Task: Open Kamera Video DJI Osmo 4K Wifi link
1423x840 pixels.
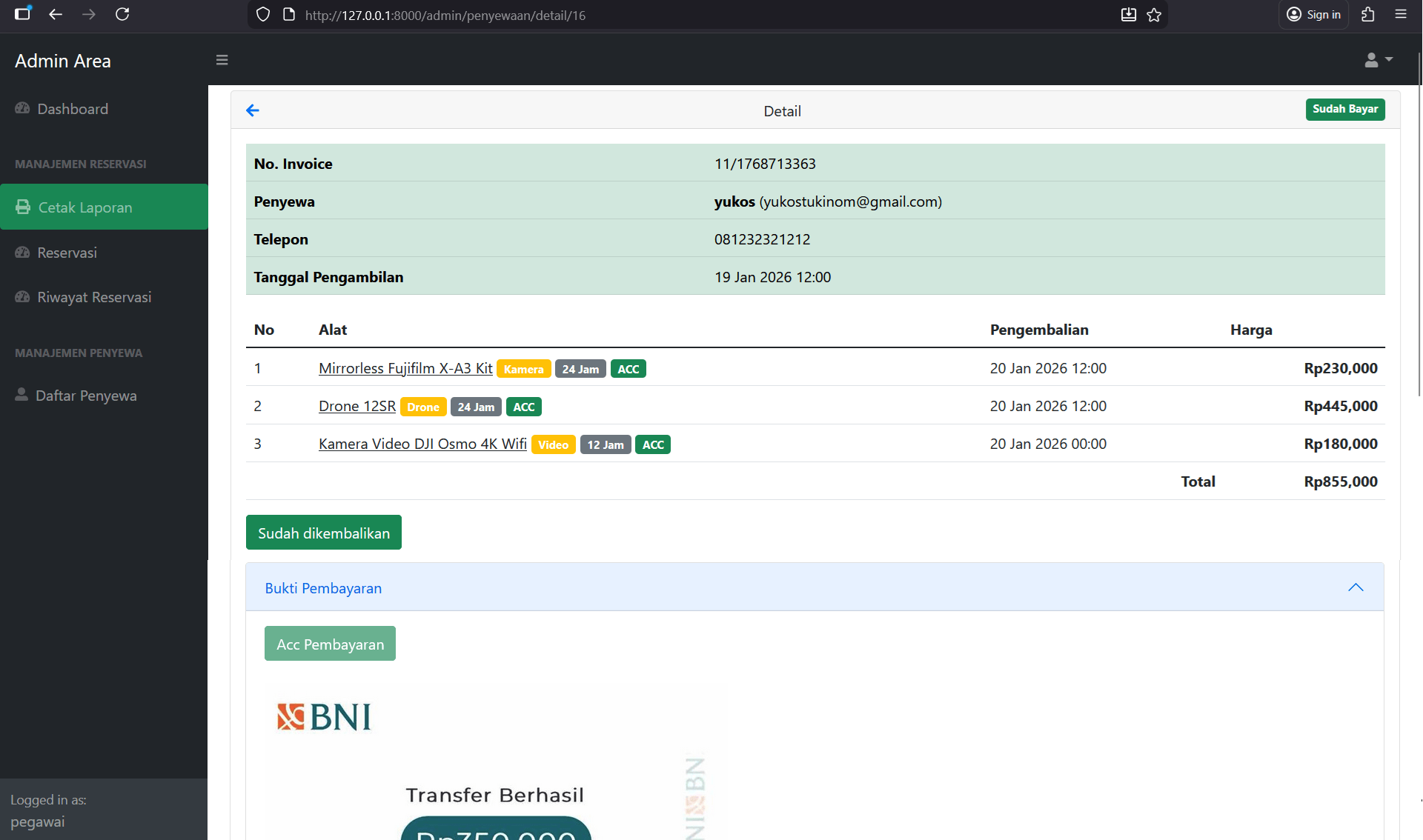Action: tap(422, 444)
